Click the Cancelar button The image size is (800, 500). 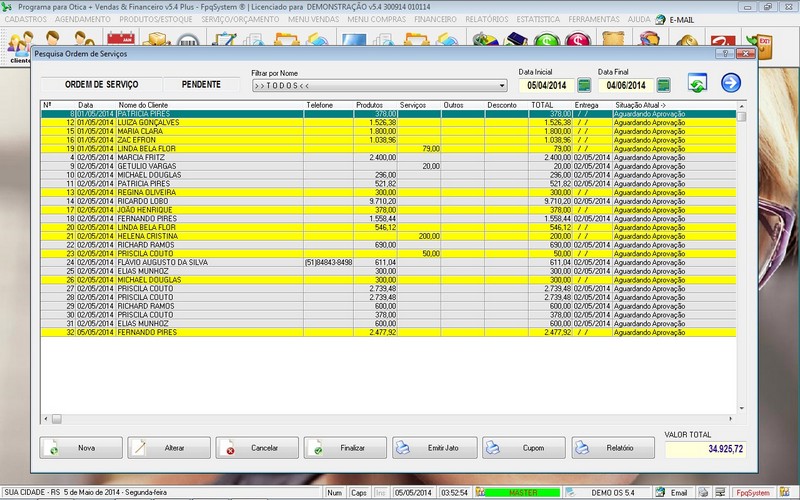pos(257,447)
